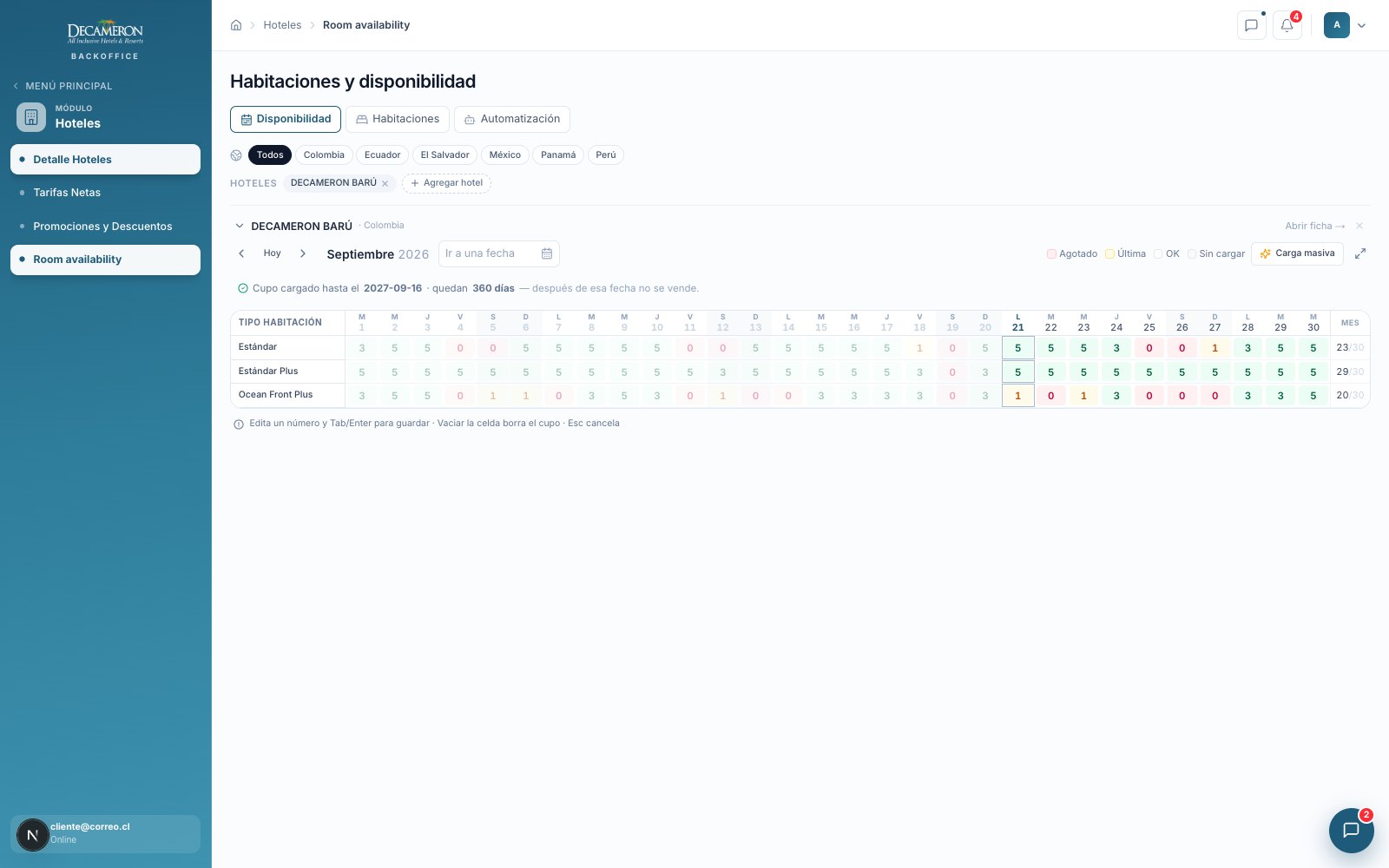
Task: Open the notifications bell
Action: 1287,25
